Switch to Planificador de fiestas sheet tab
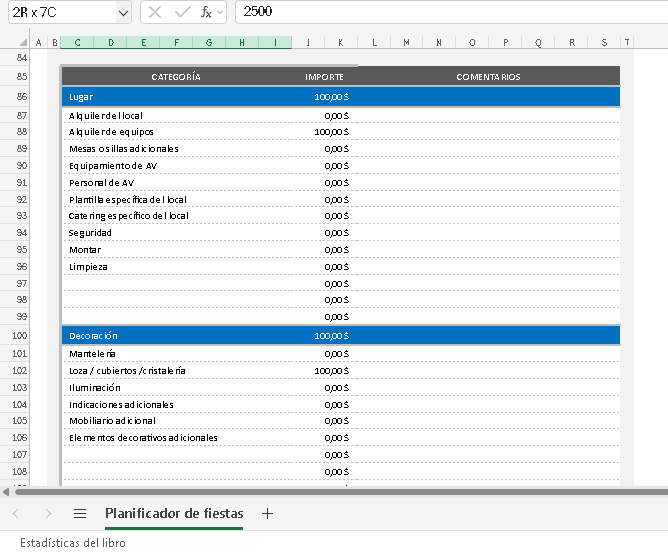The height and width of the screenshot is (553, 668). [x=173, y=513]
